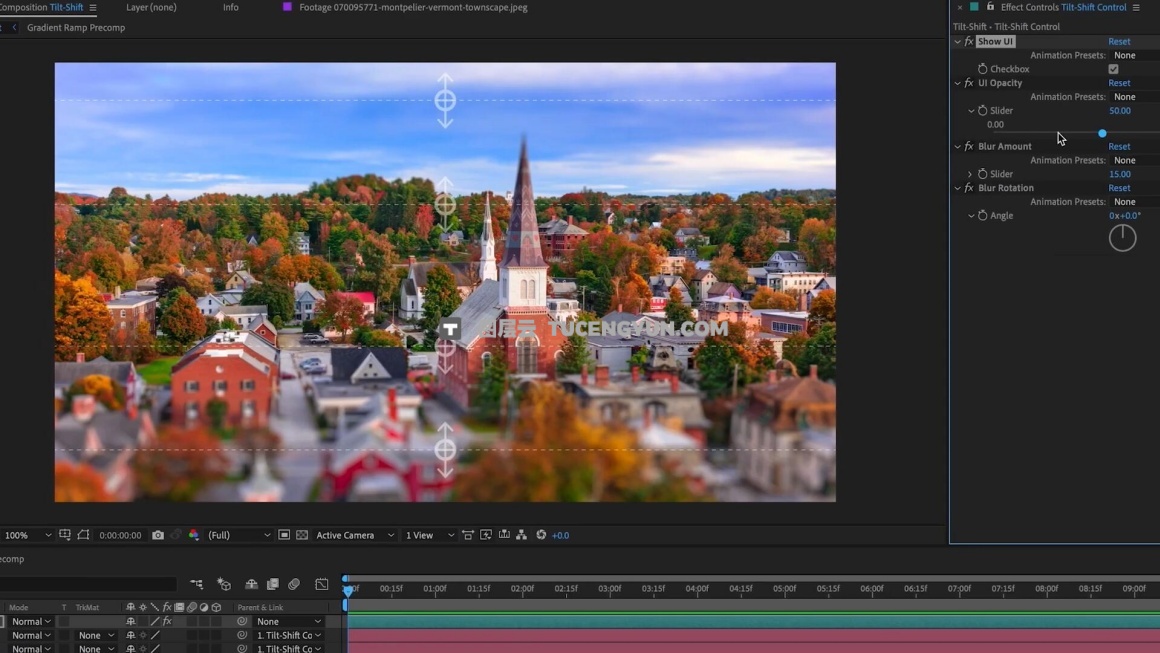1160x653 pixels.
Task: Toggle the region of interest button
Action: click(x=284, y=535)
